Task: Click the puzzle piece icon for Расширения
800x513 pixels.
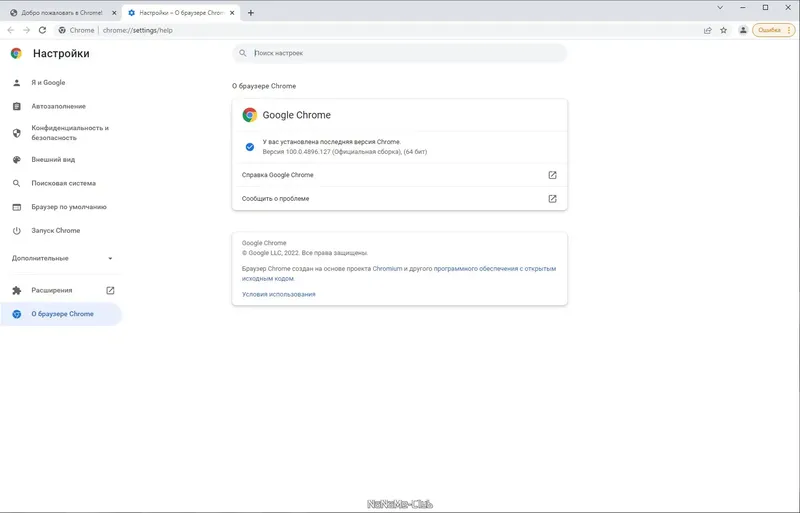Action: coord(17,290)
